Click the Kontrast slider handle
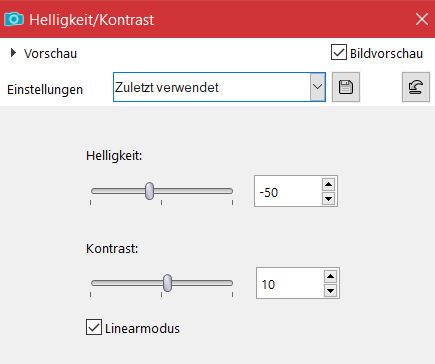This screenshot has width=435, height=364. point(167,283)
